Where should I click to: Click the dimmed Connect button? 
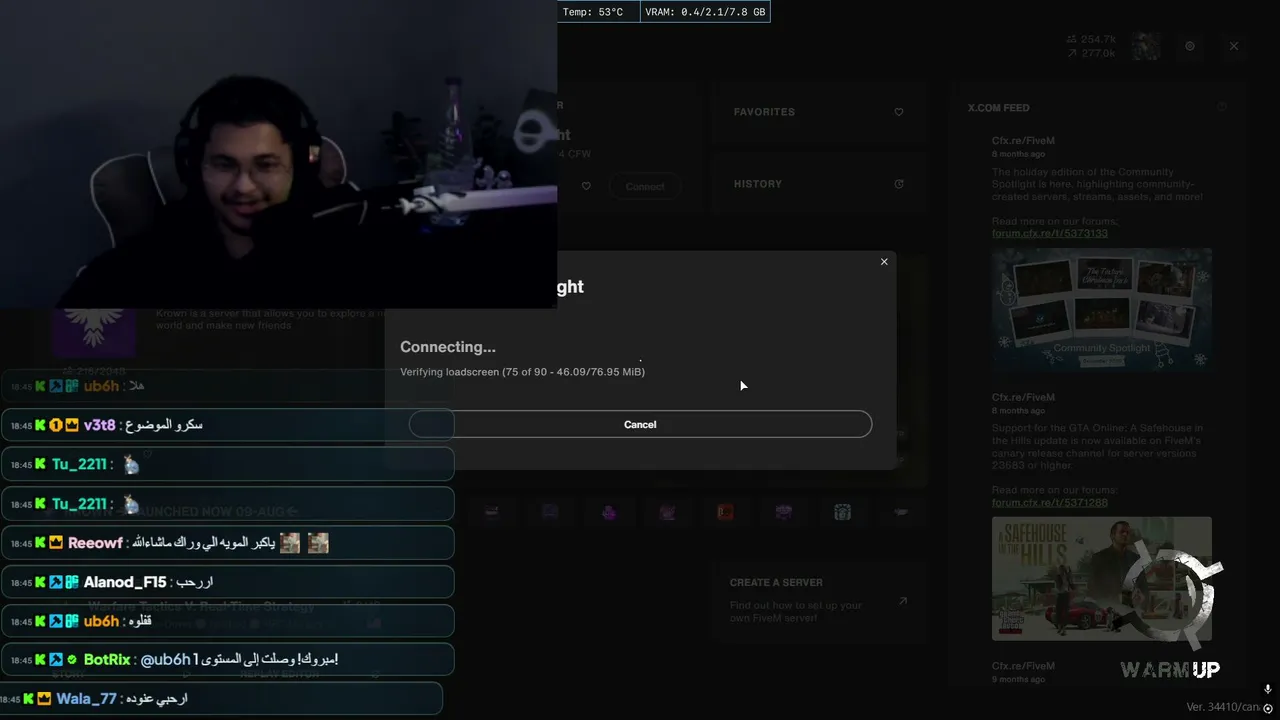coord(645,187)
